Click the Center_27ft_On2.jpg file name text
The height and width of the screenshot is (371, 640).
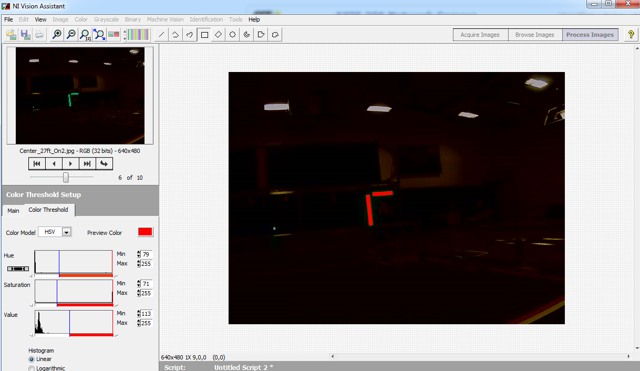pyautogui.click(x=47, y=151)
